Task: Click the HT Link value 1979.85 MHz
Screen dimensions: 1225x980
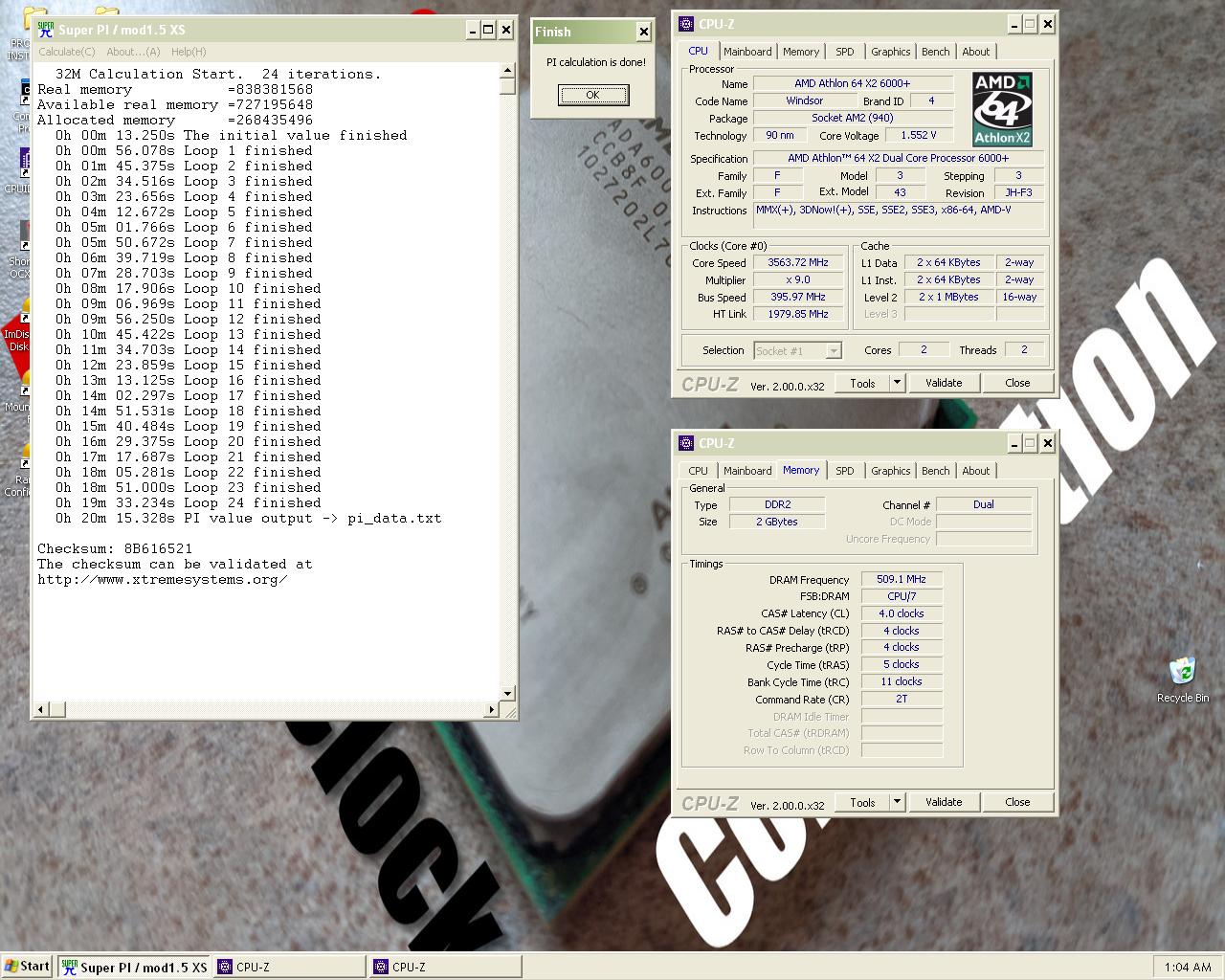Action: 798,314
